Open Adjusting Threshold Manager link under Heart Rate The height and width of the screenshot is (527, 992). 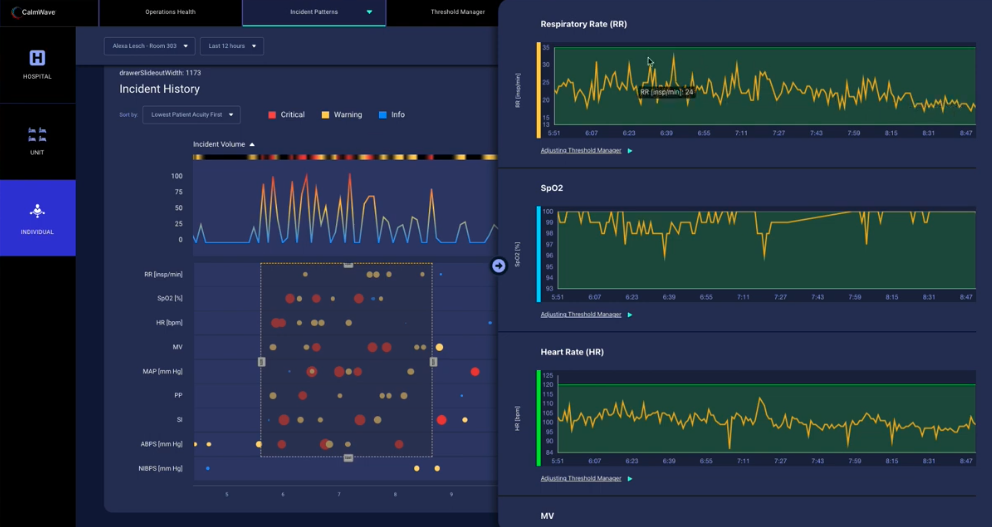pos(580,479)
